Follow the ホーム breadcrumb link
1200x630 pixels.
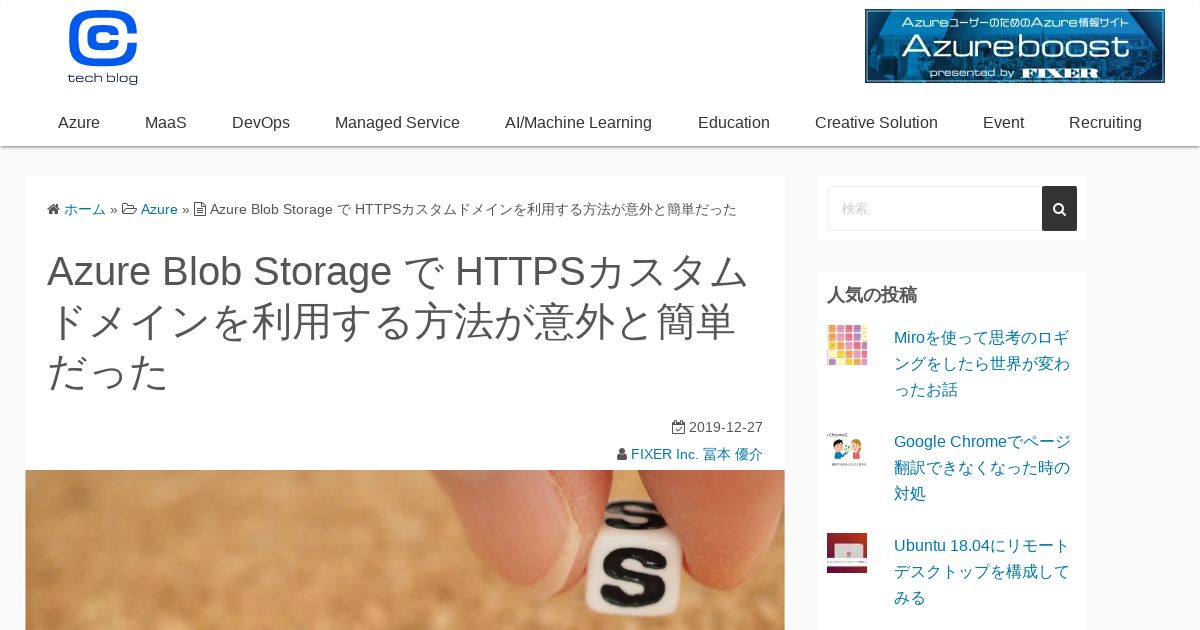(85, 209)
